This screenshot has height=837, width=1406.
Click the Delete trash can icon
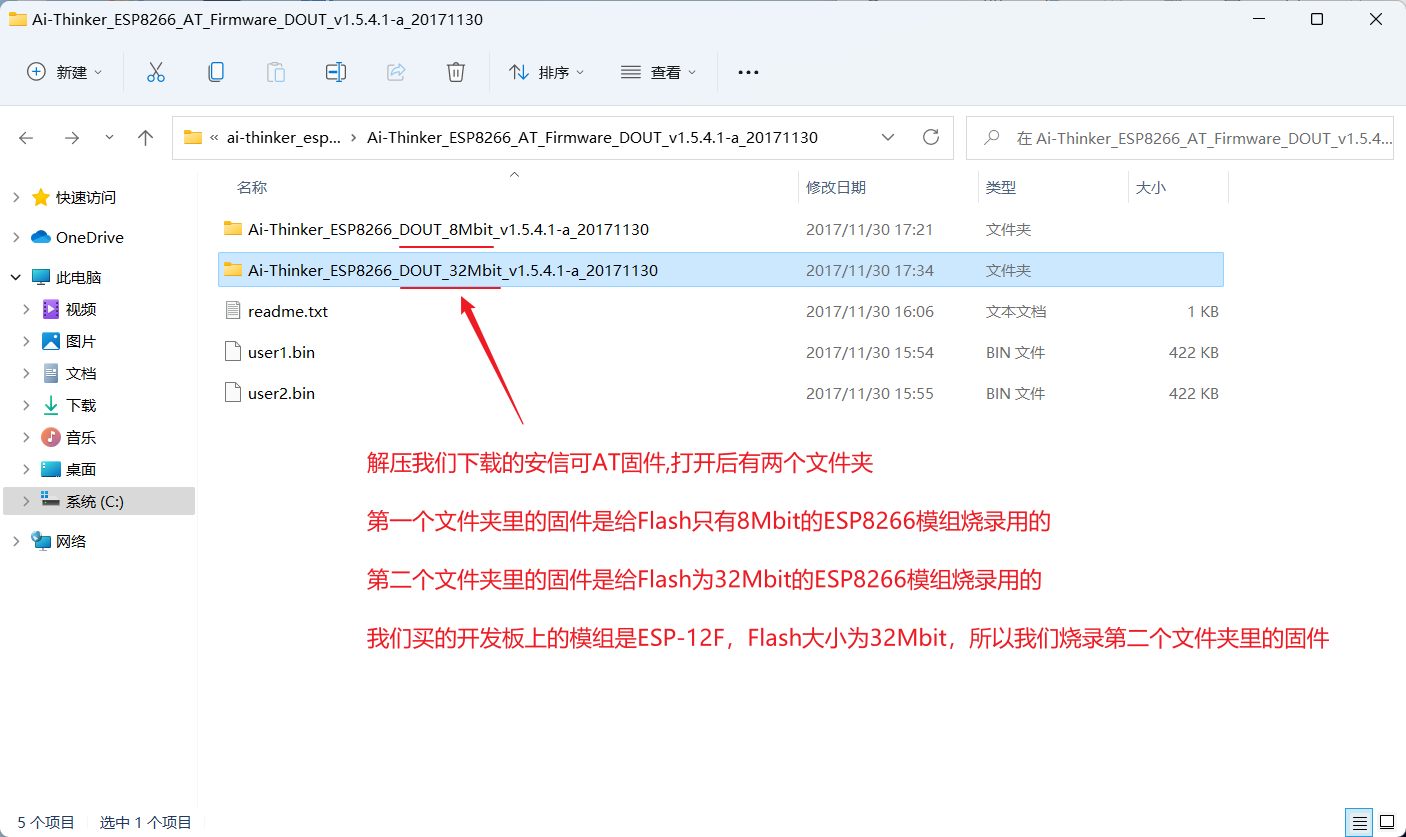[x=456, y=72]
